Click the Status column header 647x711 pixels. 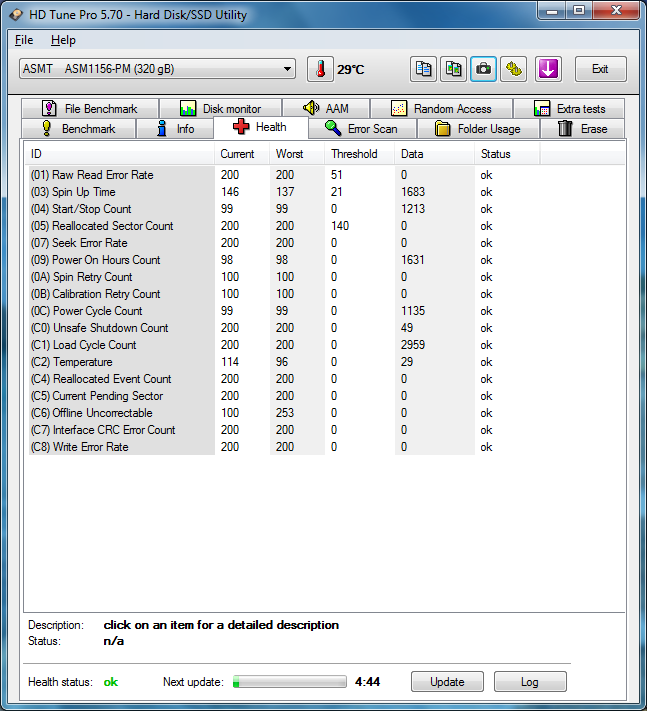(x=507, y=154)
